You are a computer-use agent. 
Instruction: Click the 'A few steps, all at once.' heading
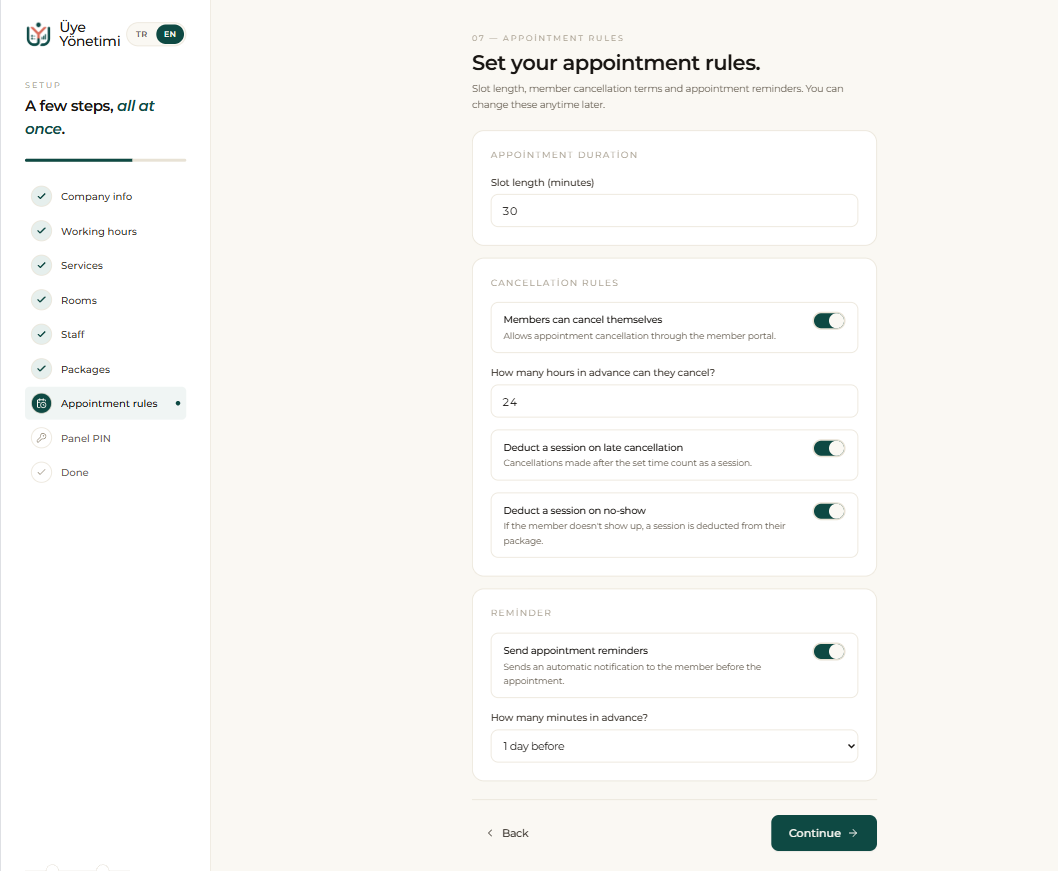click(90, 117)
